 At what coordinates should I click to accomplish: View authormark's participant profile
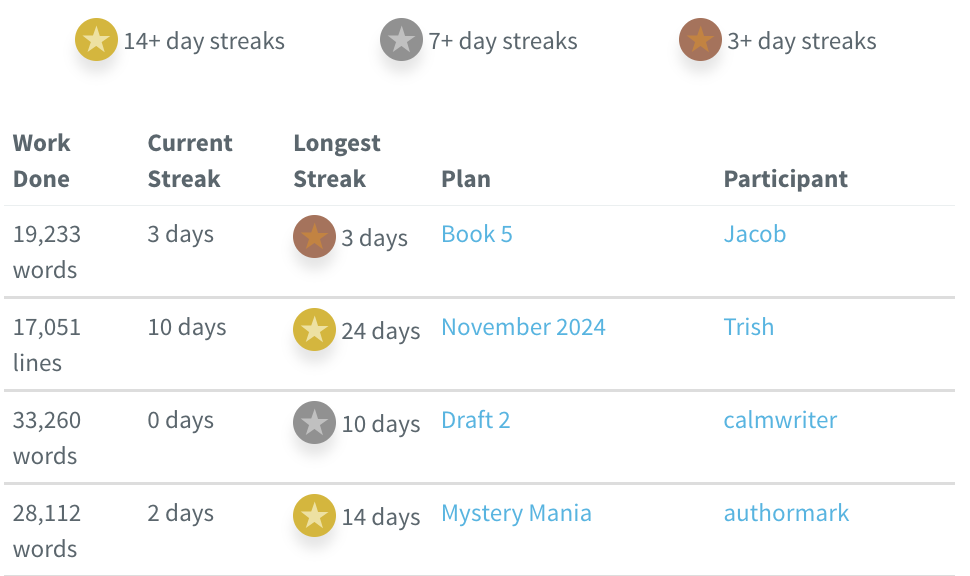[x=786, y=513]
